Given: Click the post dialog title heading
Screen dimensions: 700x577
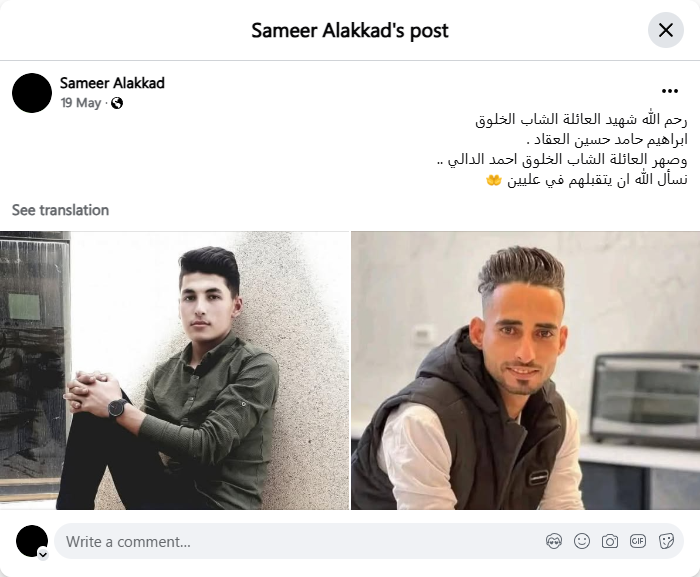Looking at the screenshot, I should (350, 30).
